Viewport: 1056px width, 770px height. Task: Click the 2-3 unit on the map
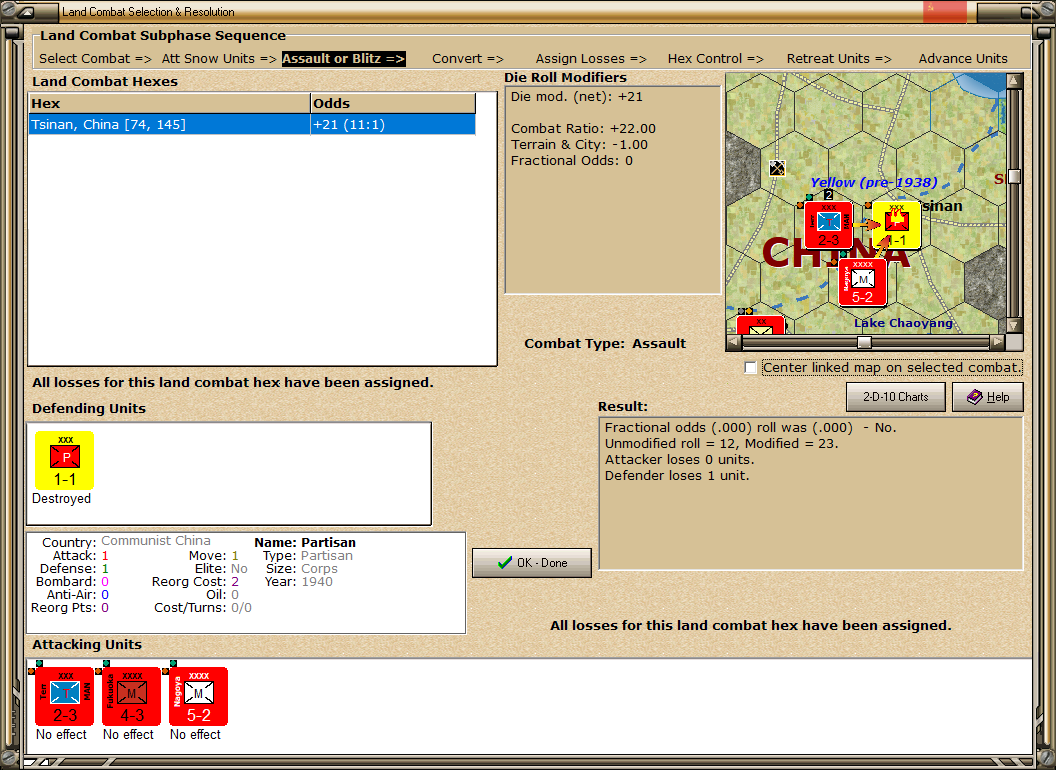tap(828, 225)
